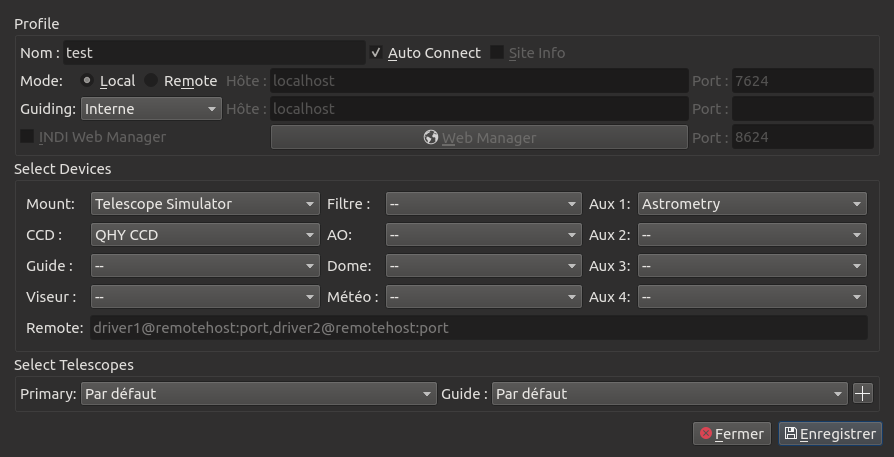The image size is (894, 457).
Task: Click the Remote drivers input field
Action: tap(478, 327)
